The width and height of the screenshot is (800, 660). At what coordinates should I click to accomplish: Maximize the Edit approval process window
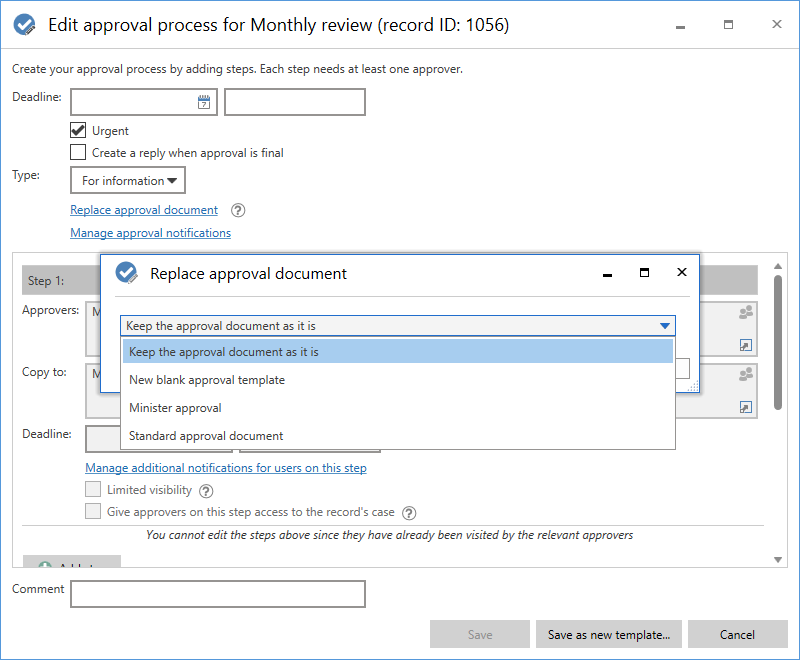(x=729, y=24)
